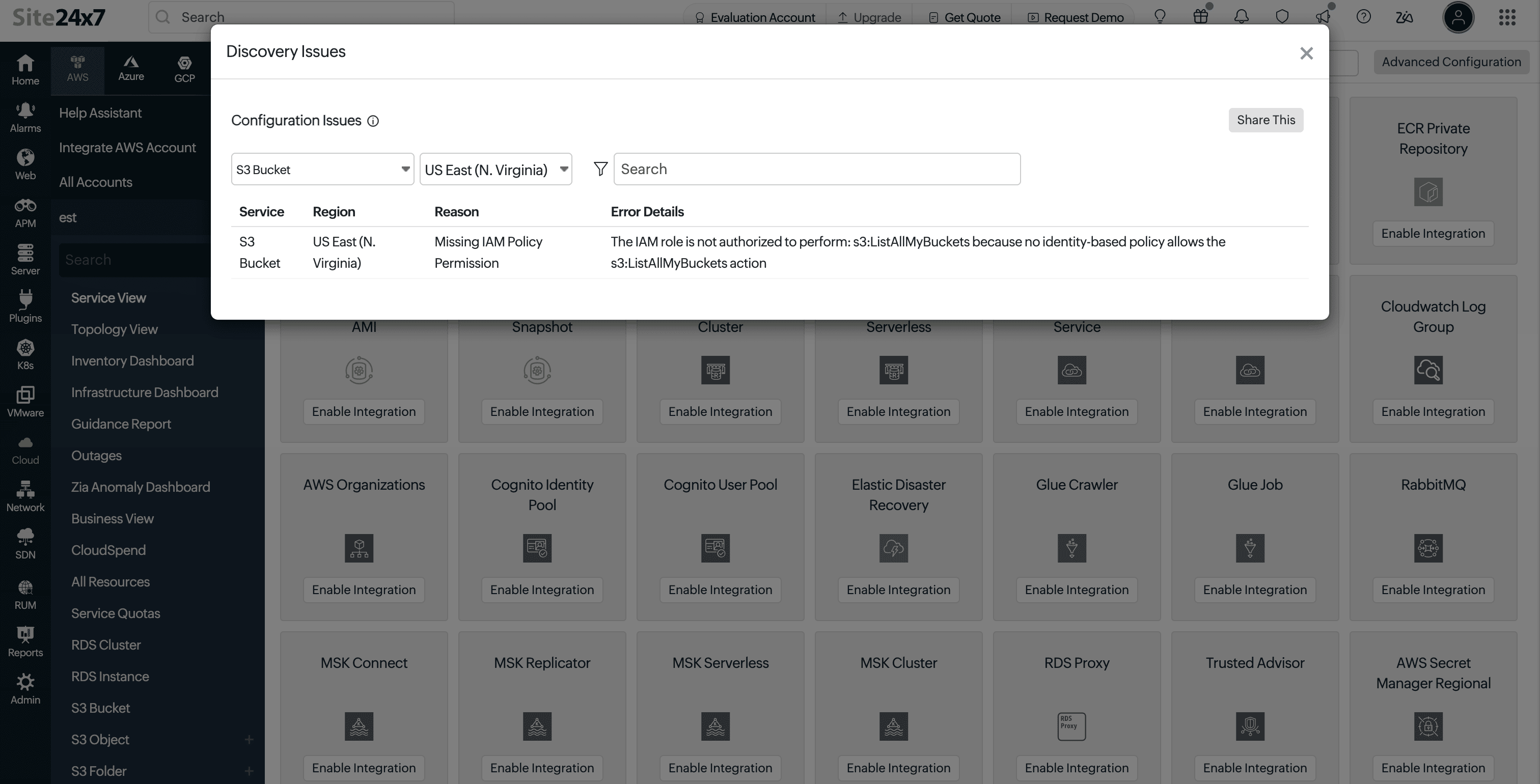Click the shield icon in header
Screen dimensions: 1540x784
pos(1282,17)
